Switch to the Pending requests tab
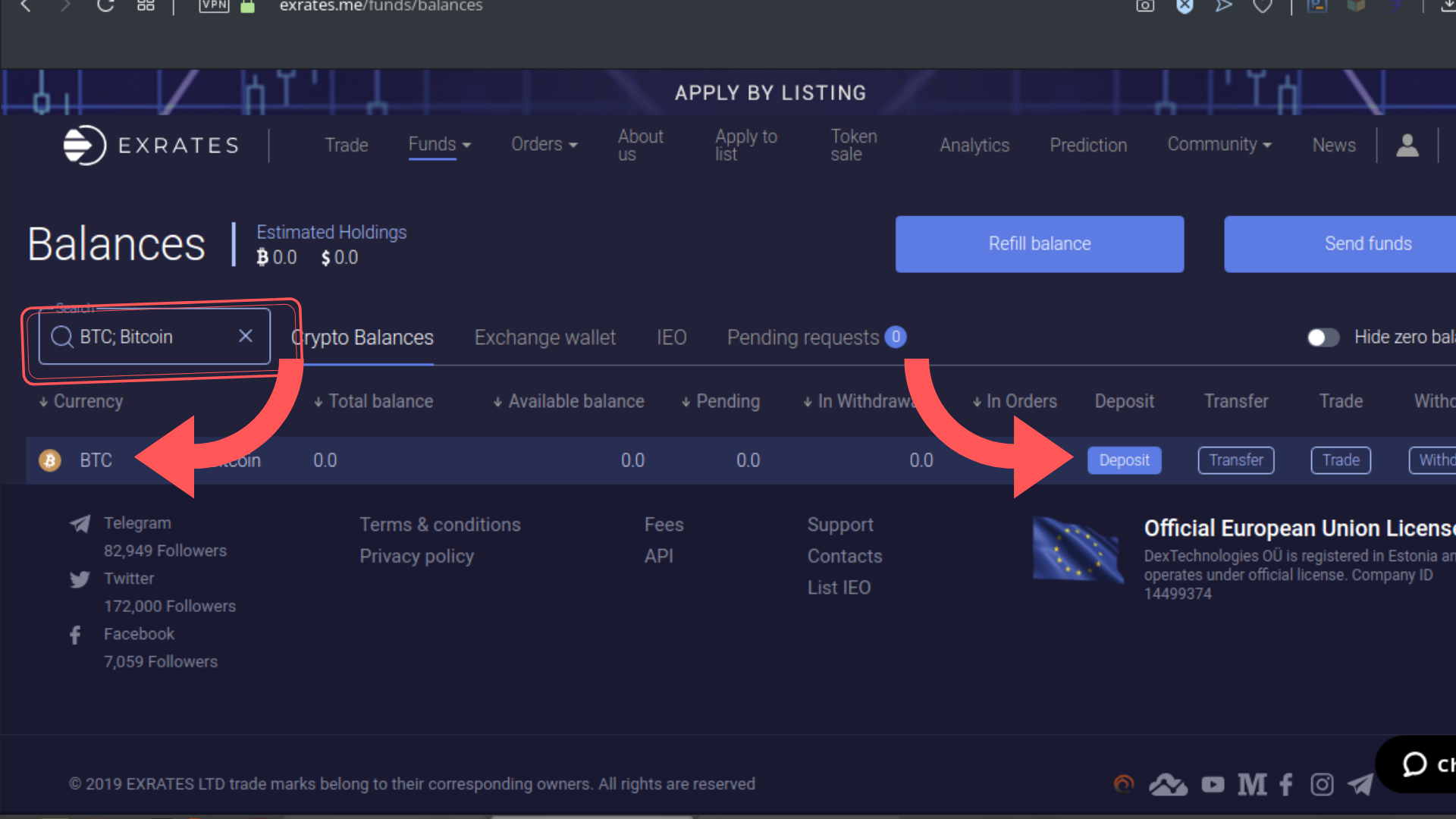The width and height of the screenshot is (1456, 819). point(817,337)
